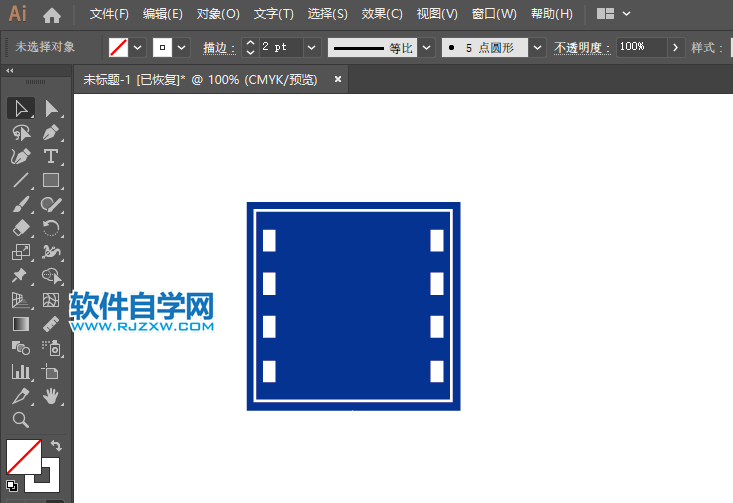Pick the Eraser tool
Screen dimensions: 733x503
tap(20, 229)
